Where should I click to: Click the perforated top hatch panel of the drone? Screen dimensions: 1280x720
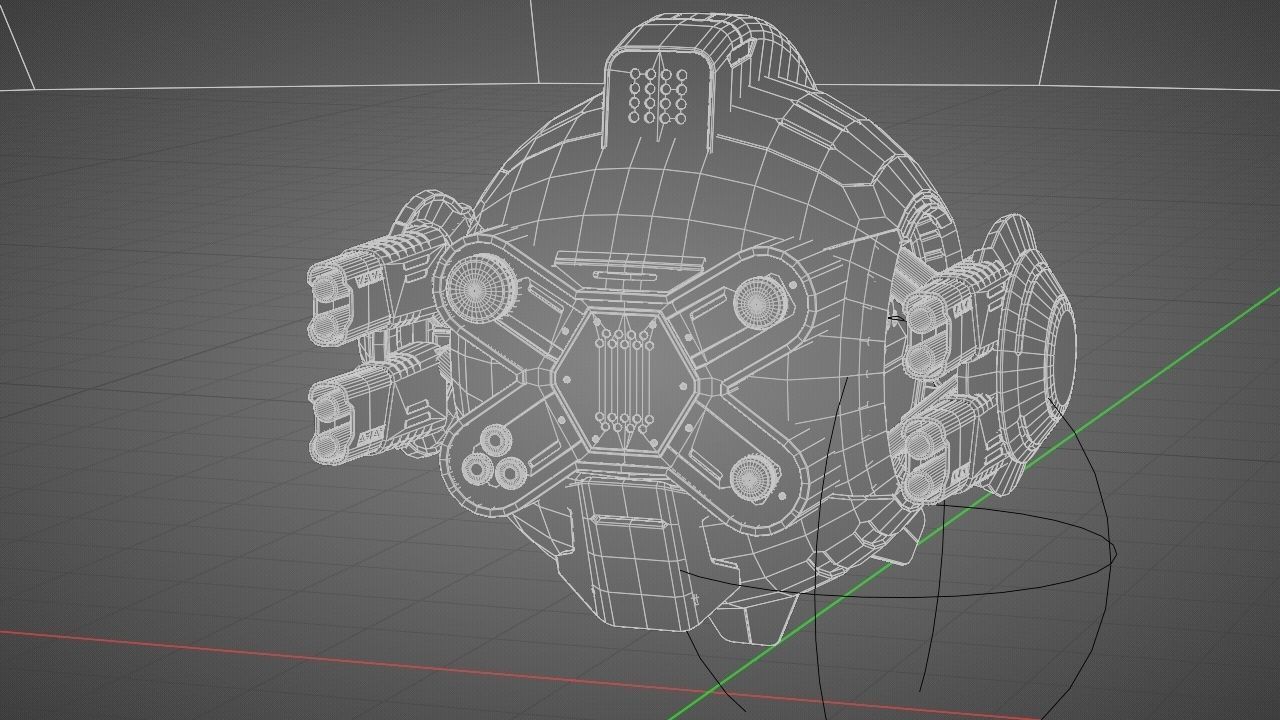[x=660, y=98]
